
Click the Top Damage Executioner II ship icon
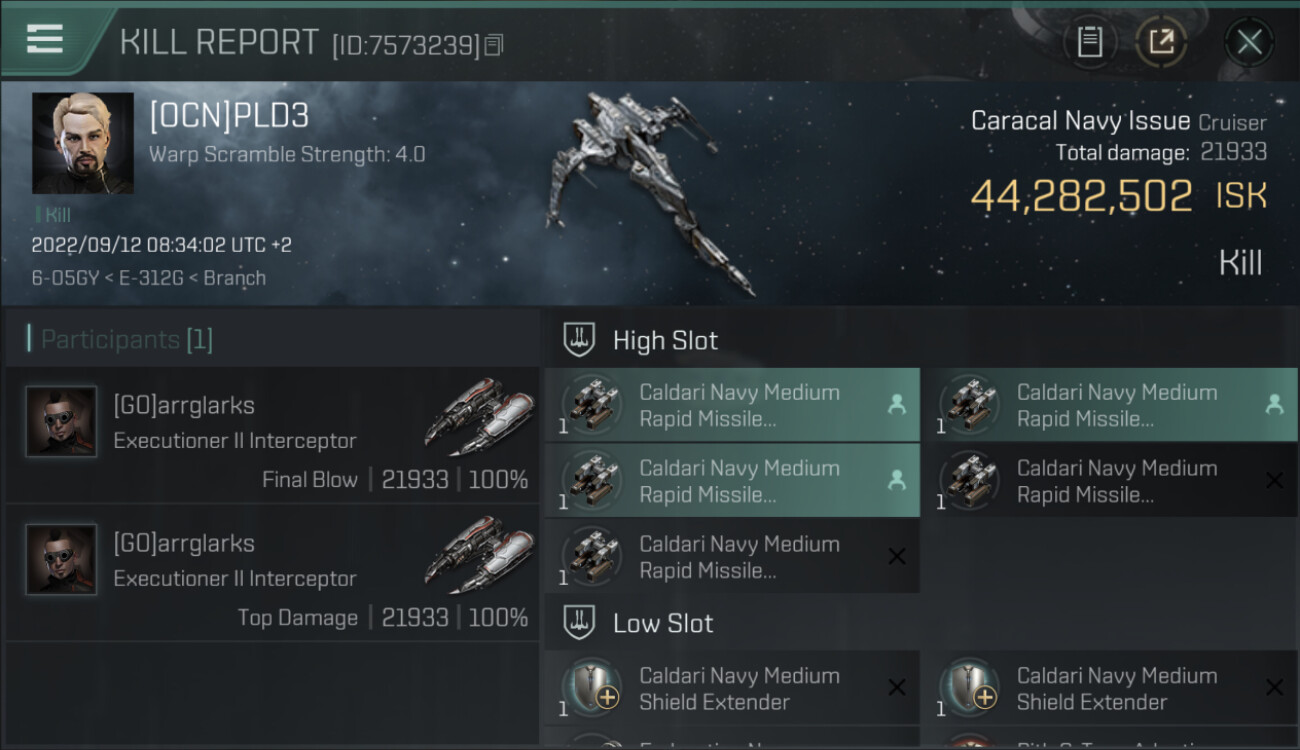click(478, 550)
